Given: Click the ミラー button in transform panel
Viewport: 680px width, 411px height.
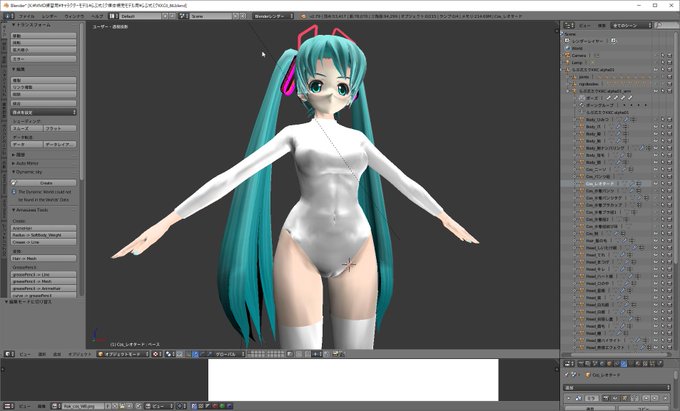Looking at the screenshot, I should (43, 59).
